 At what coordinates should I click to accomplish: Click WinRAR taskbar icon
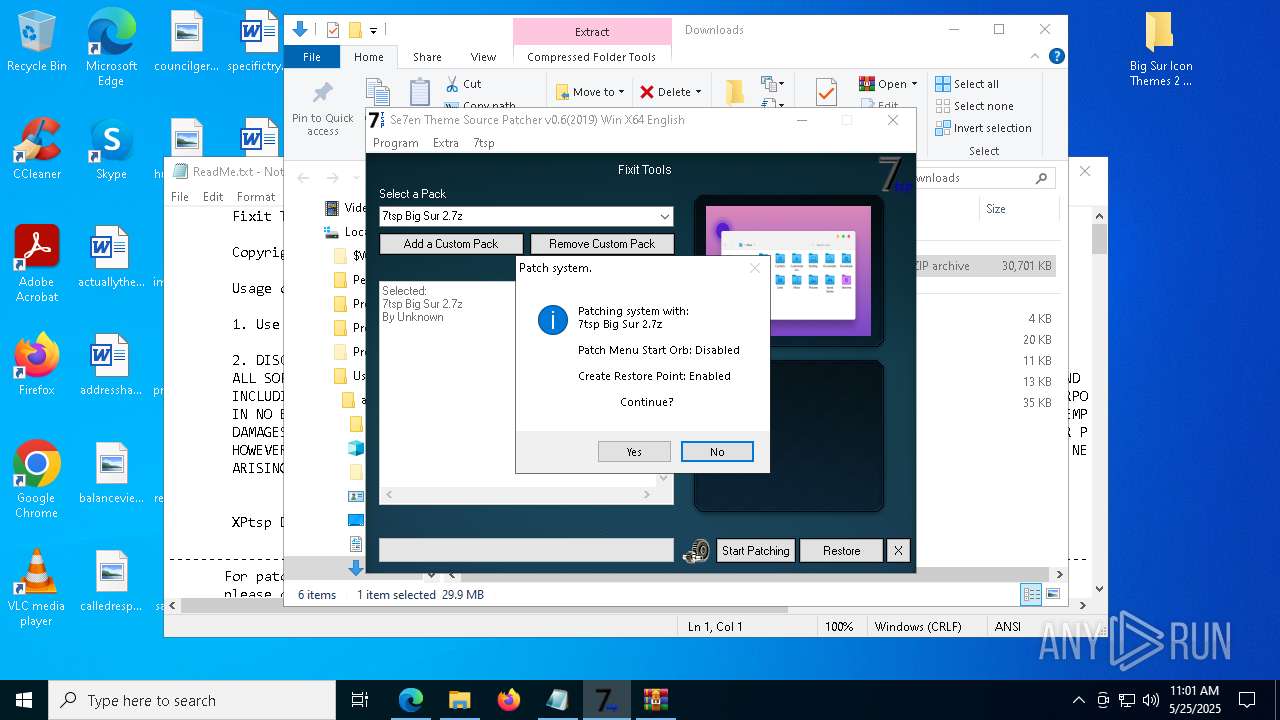655,700
